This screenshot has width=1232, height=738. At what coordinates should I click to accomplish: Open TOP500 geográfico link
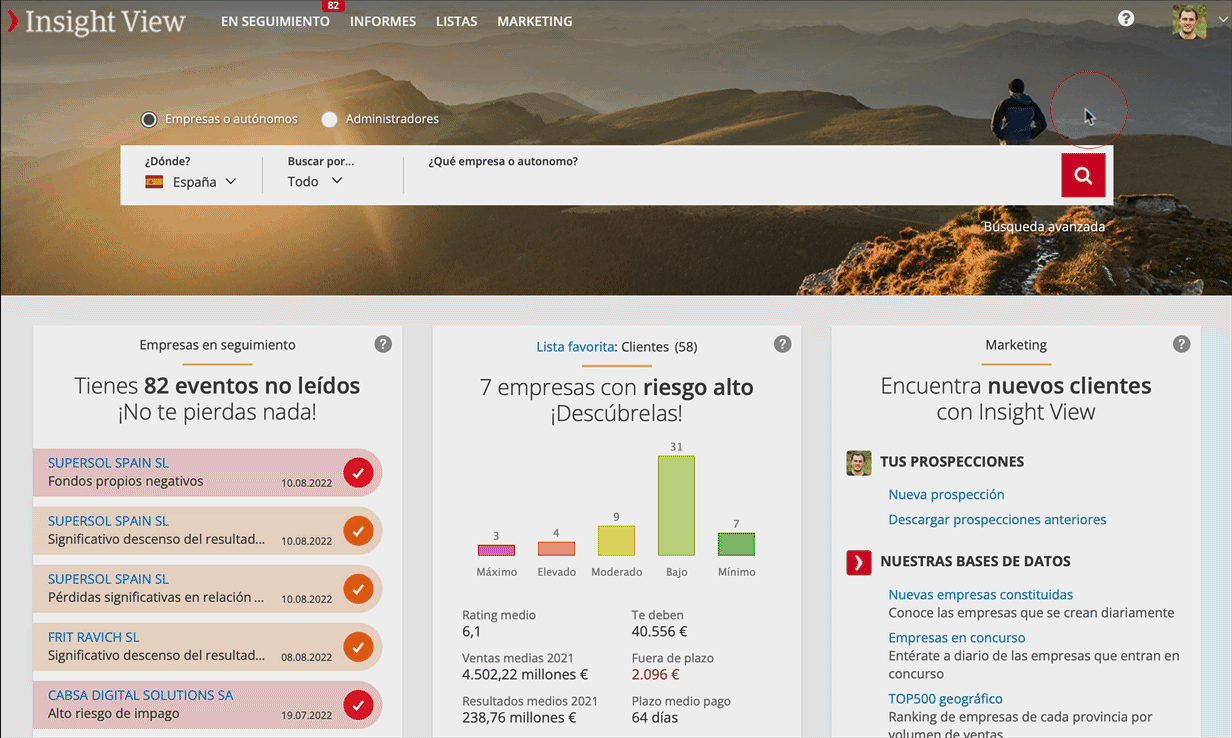point(945,698)
